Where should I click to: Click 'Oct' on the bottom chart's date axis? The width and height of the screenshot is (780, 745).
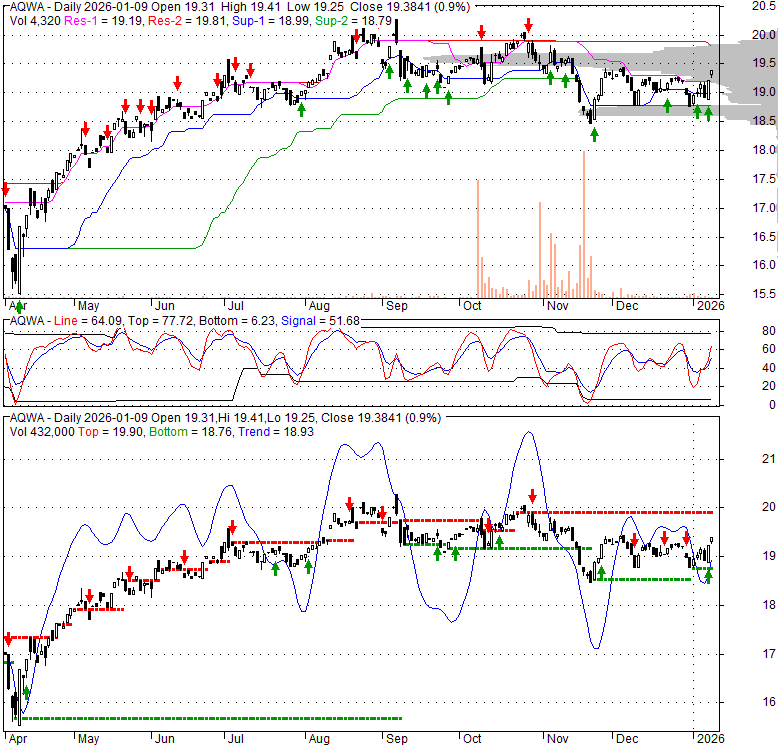[x=472, y=739]
